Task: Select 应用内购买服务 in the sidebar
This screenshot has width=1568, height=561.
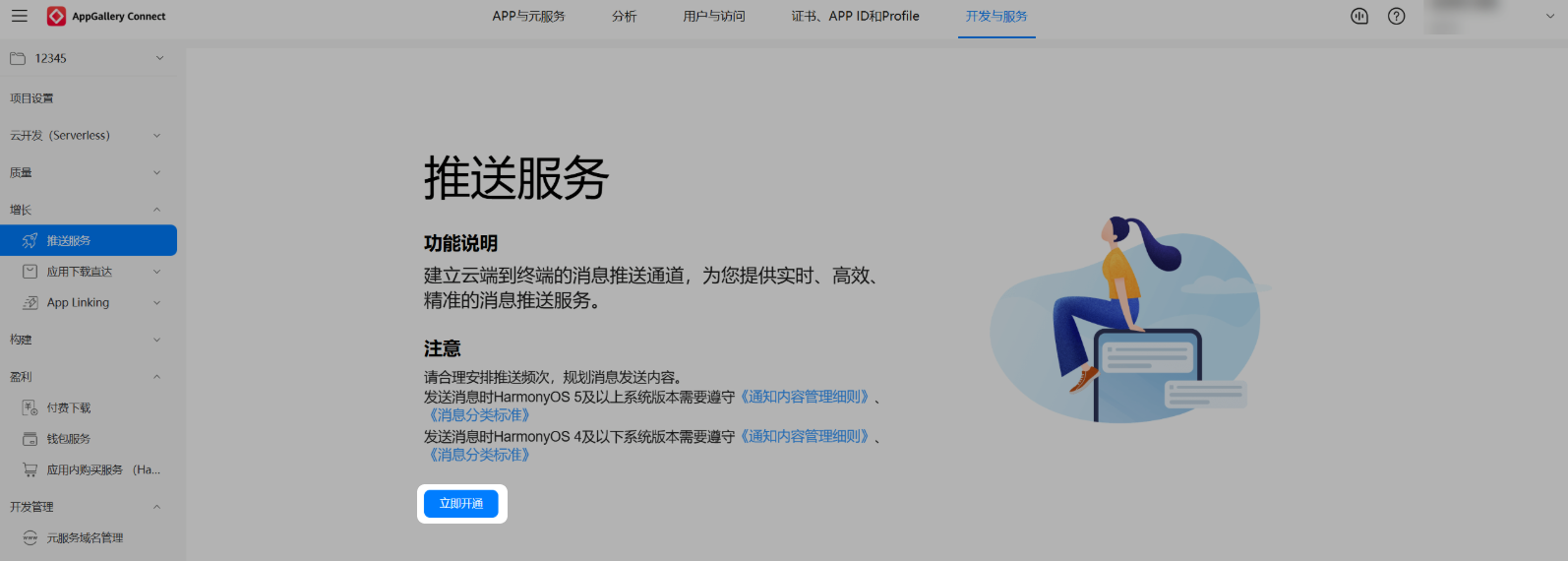Action: 103,470
